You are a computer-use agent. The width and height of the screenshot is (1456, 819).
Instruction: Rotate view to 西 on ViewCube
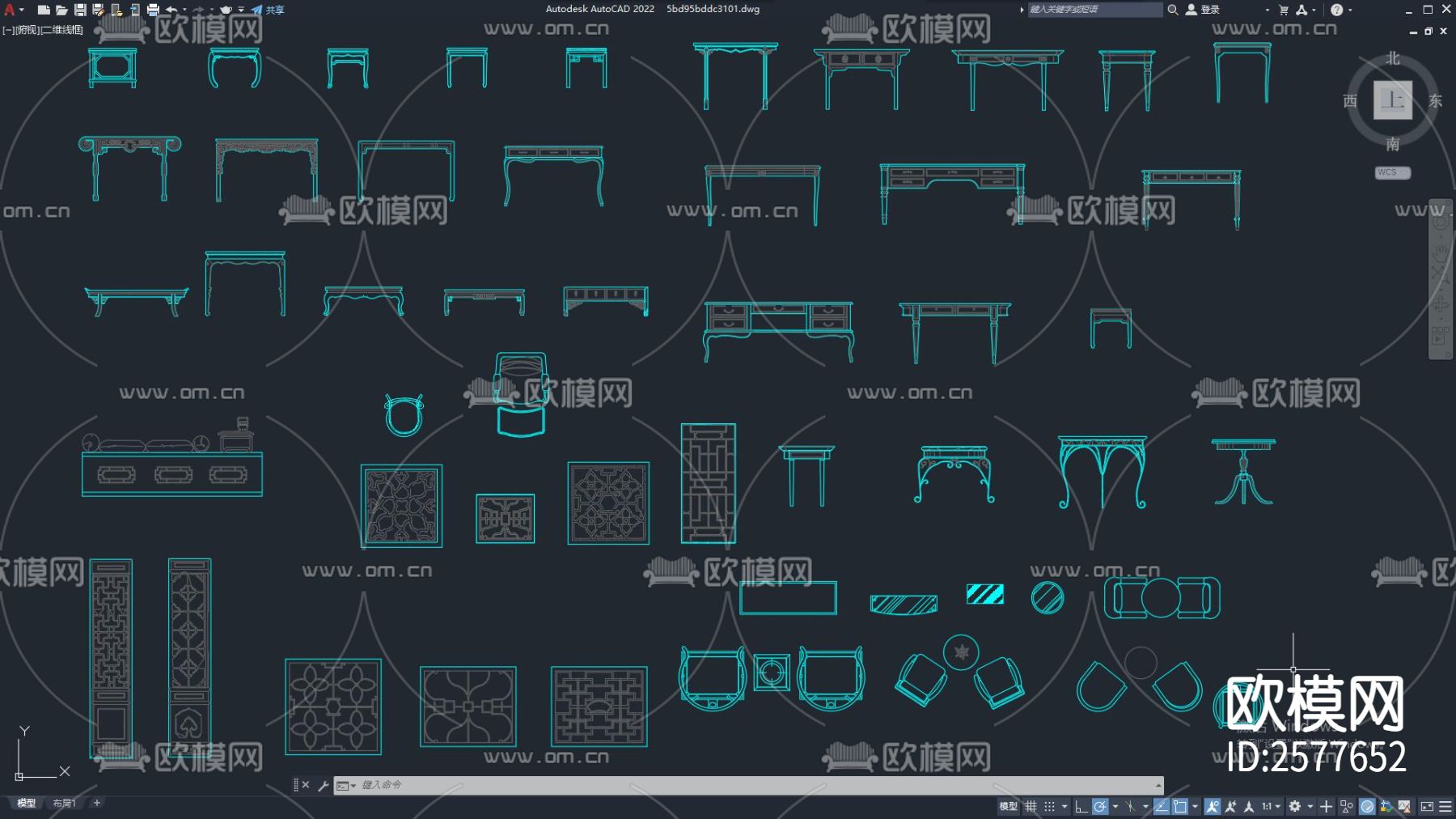[x=1349, y=100]
